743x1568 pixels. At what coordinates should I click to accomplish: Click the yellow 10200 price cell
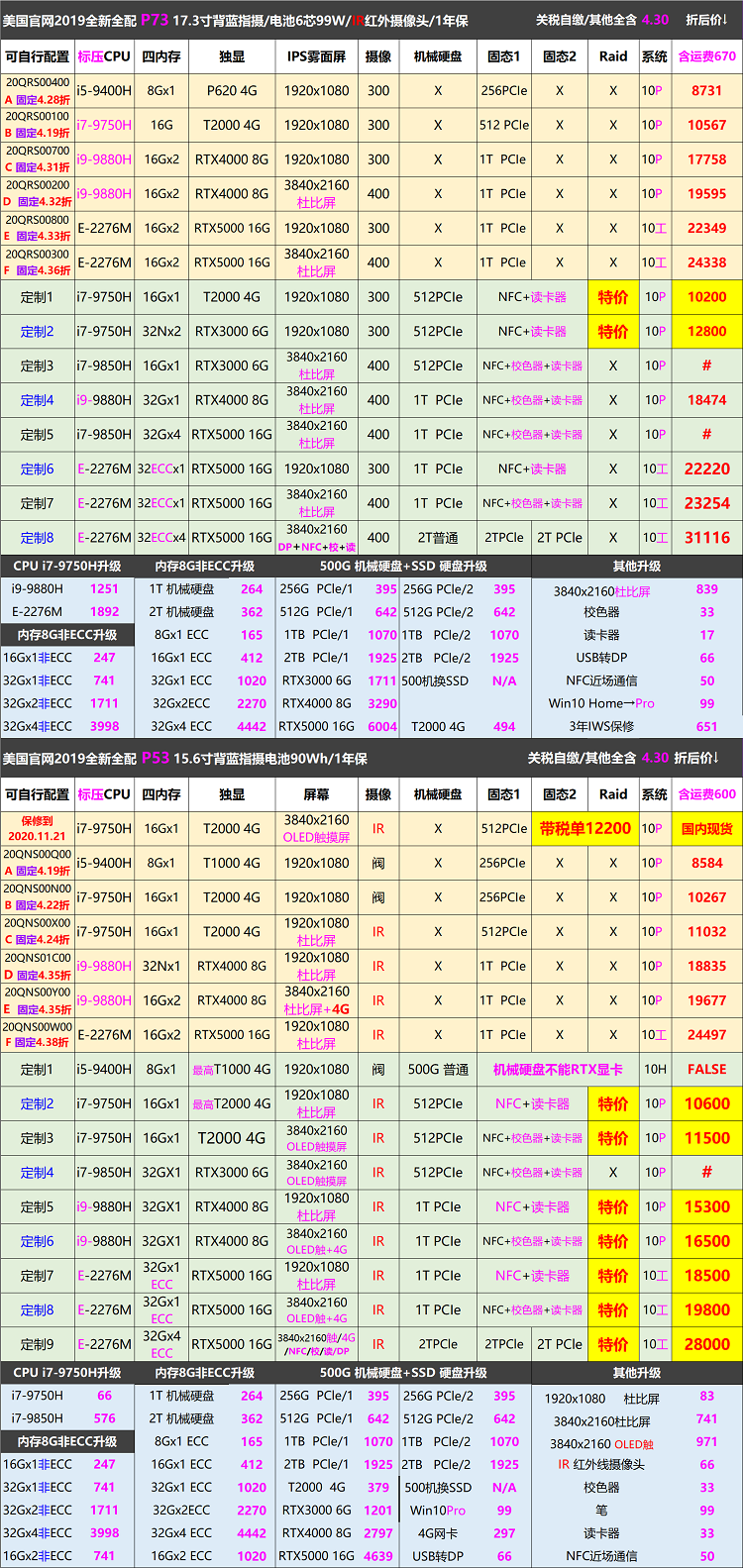(706, 297)
